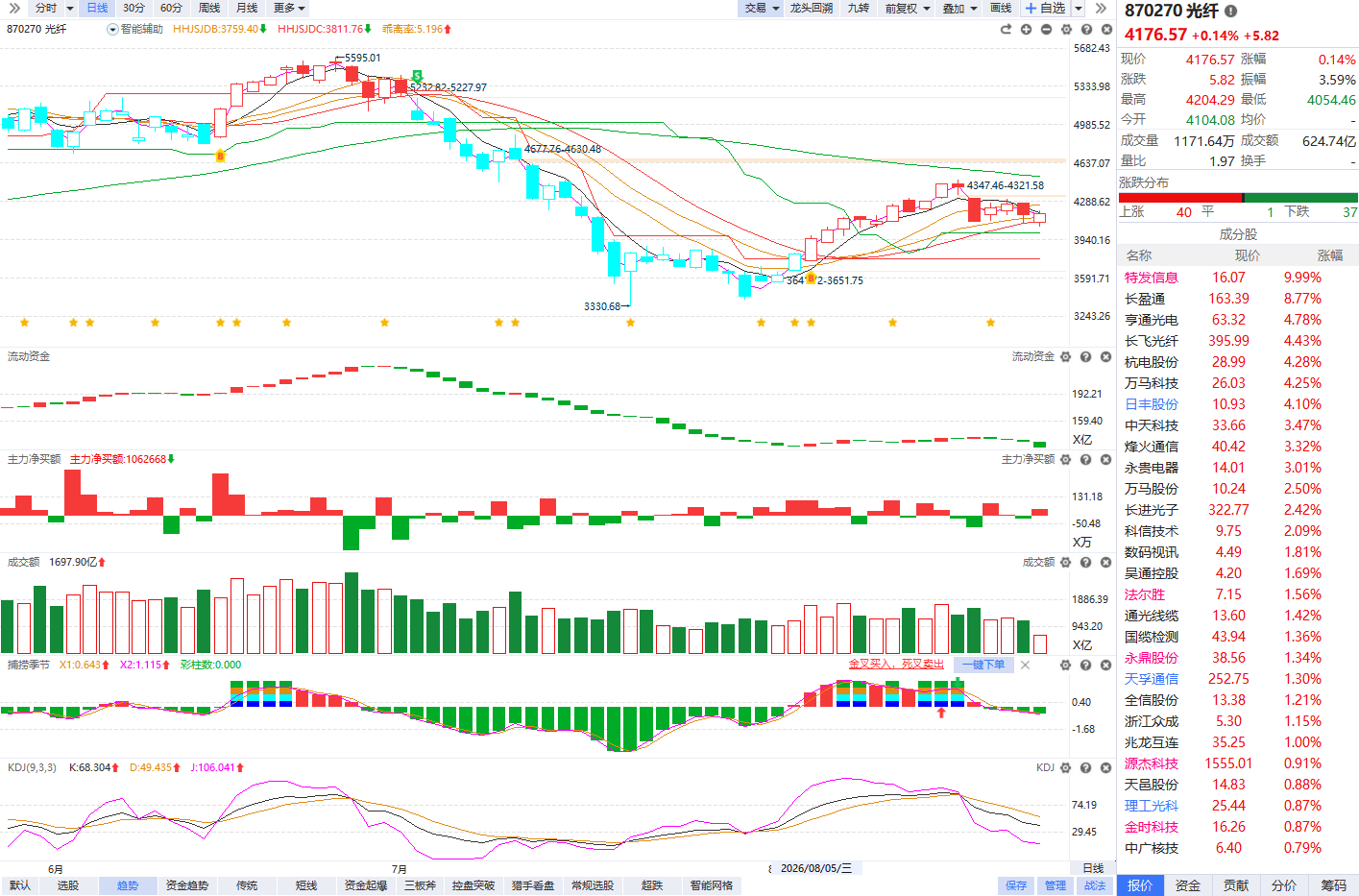Viewport: 1359px width, 896px height.
Task: Open settings gear for 主力净买额 indicator
Action: tap(1065, 459)
